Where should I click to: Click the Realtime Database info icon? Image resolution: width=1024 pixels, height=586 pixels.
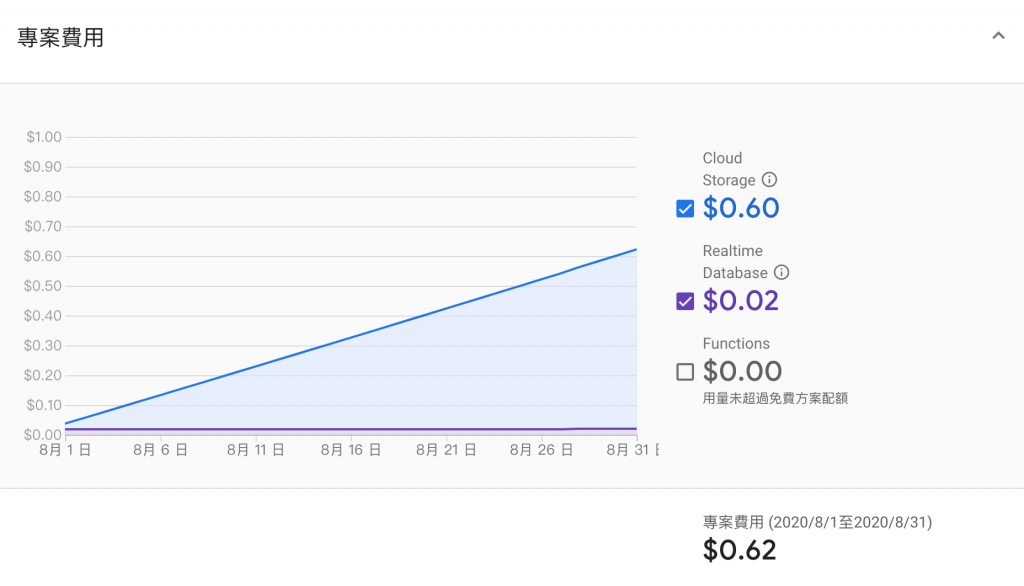click(x=782, y=272)
